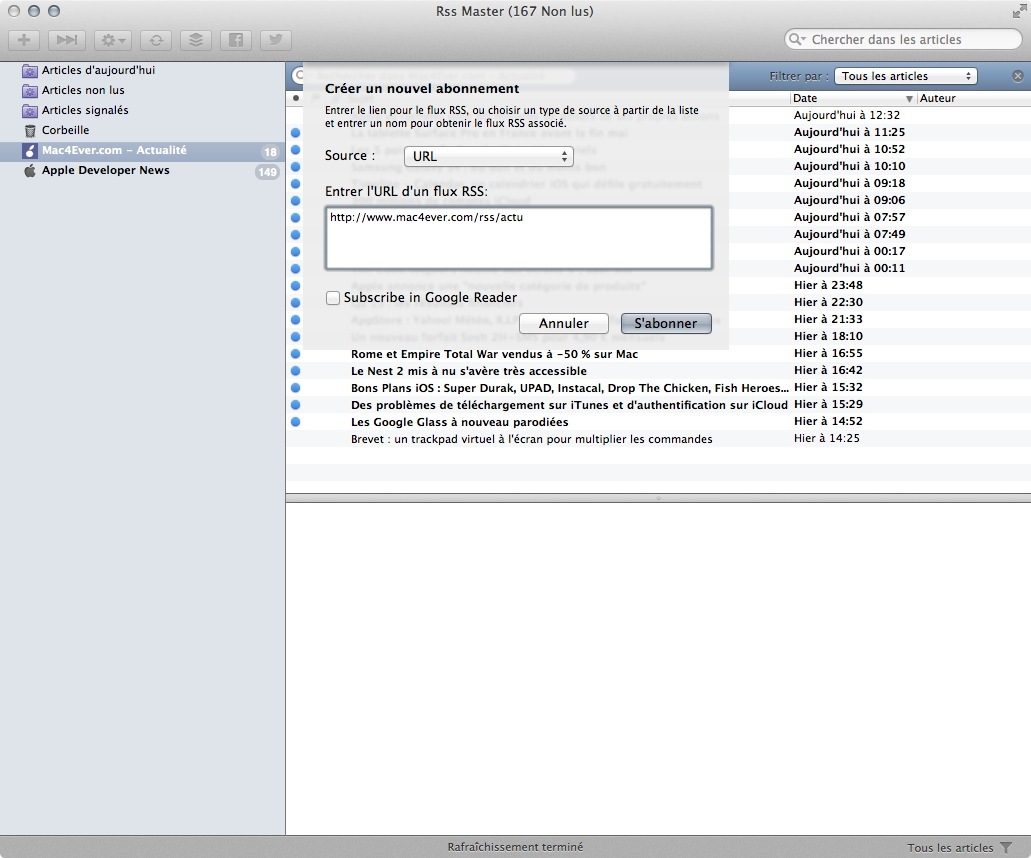Click the split pane divider handle

pos(658,499)
